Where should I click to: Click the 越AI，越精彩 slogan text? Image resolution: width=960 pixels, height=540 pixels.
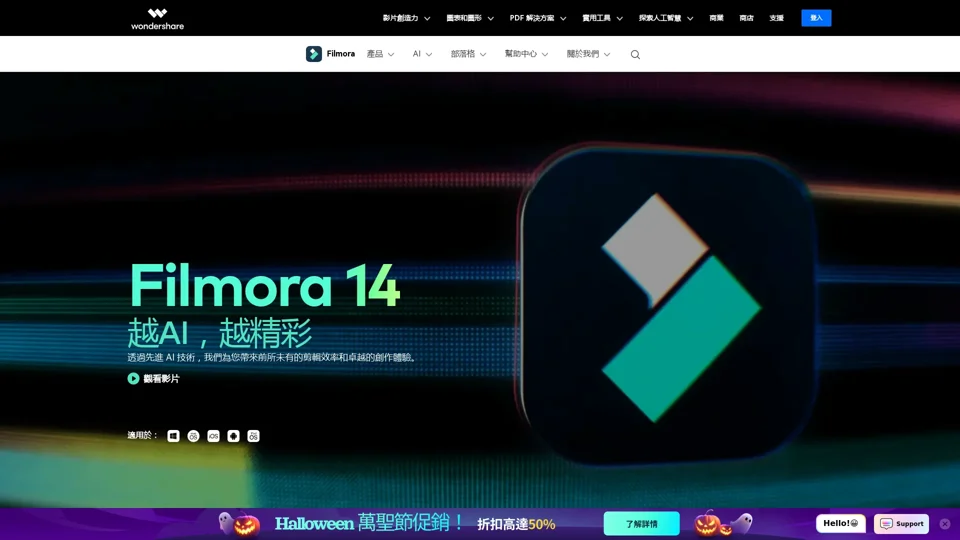(x=220, y=332)
